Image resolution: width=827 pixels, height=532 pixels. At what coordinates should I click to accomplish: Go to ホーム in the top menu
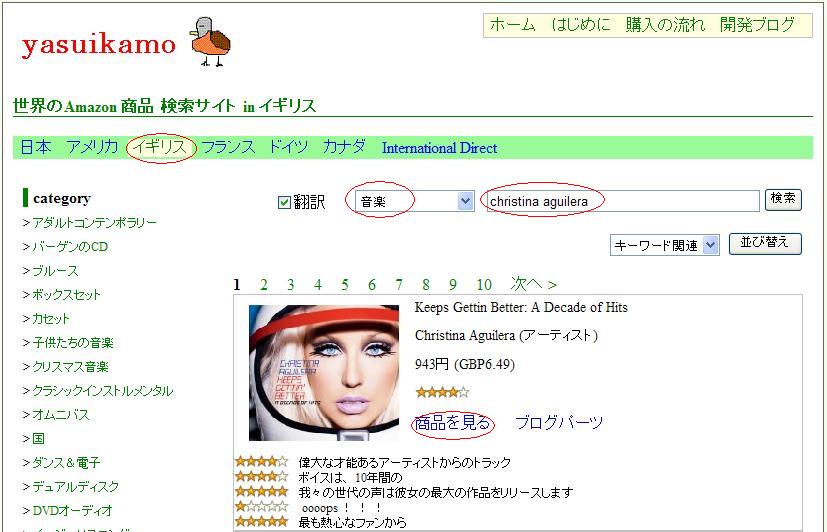tap(513, 25)
